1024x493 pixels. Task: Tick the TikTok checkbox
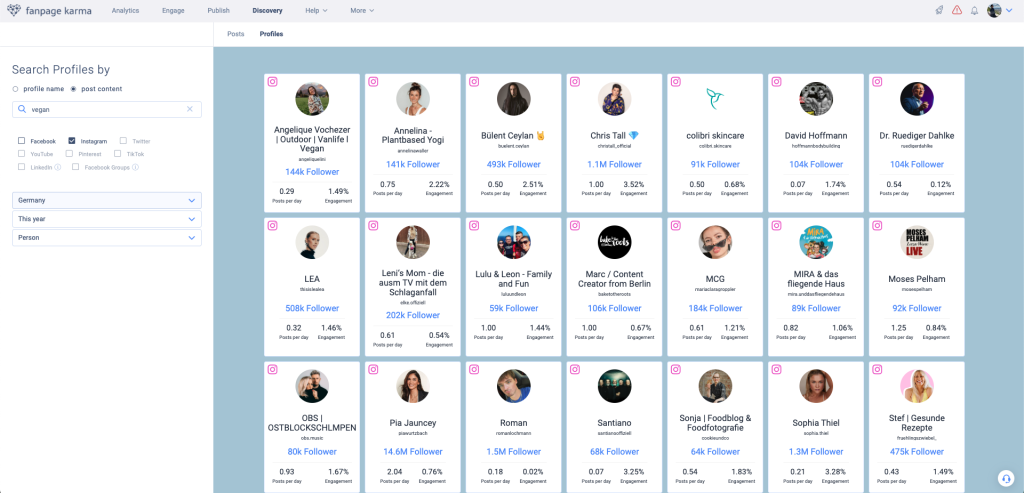point(117,154)
